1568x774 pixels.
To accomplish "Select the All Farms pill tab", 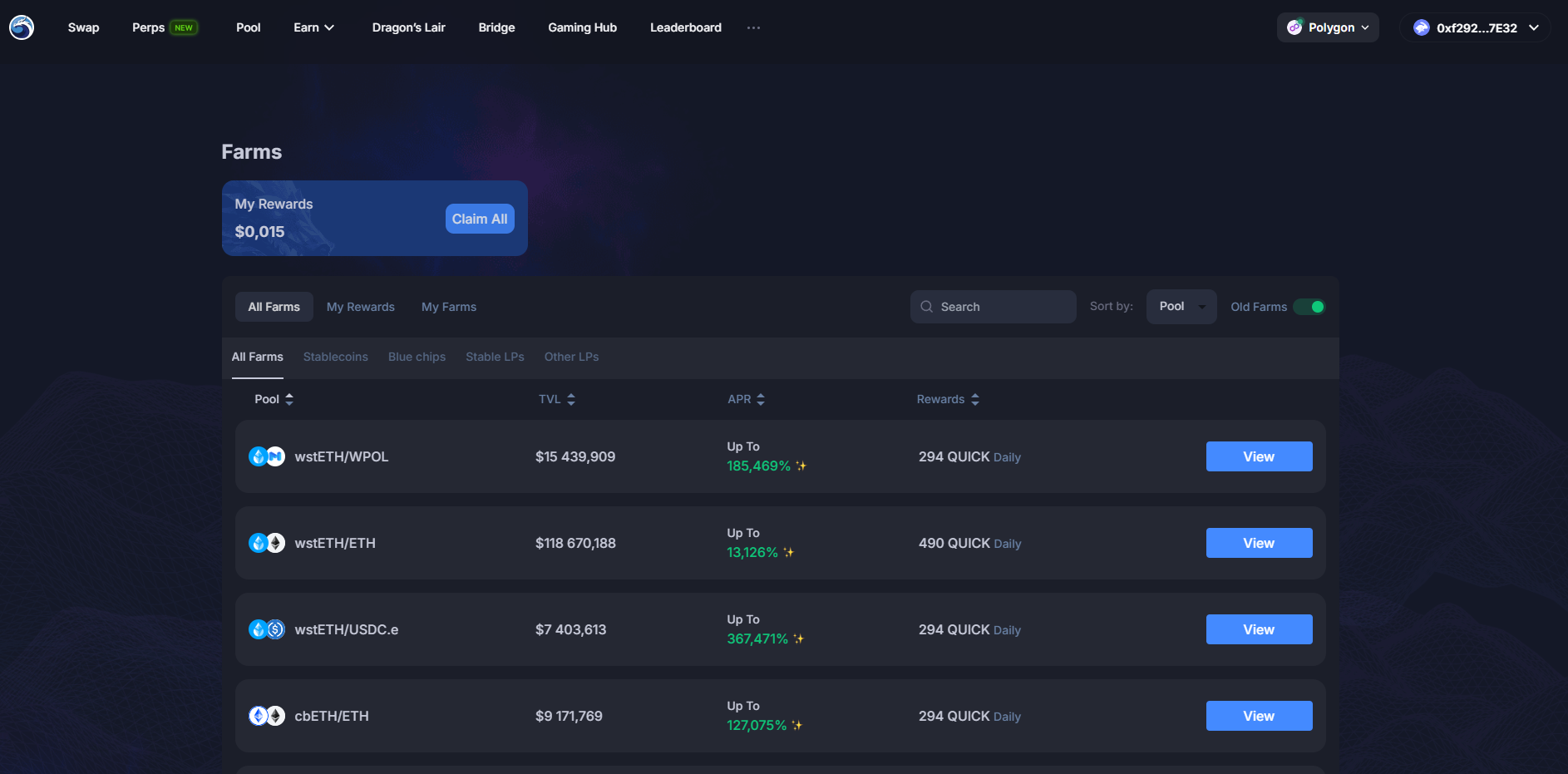I will [x=274, y=307].
